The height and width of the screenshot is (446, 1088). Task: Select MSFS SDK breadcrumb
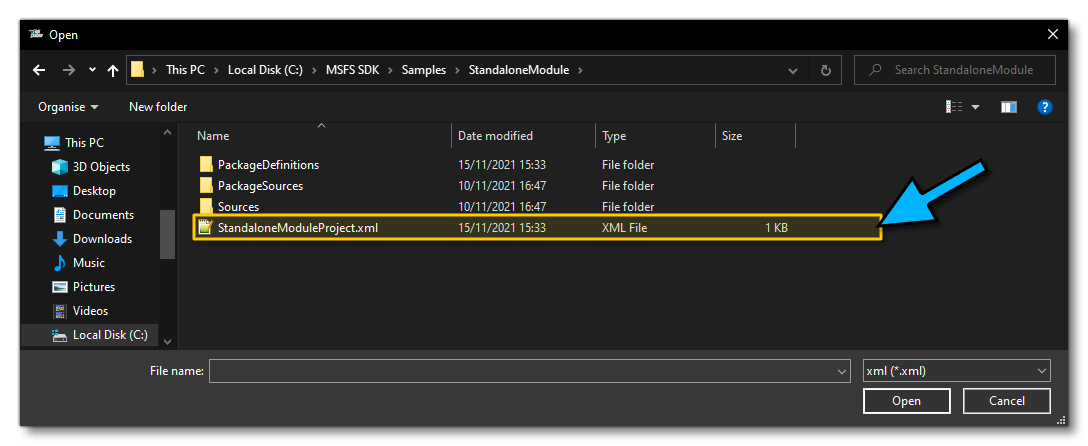coord(352,70)
